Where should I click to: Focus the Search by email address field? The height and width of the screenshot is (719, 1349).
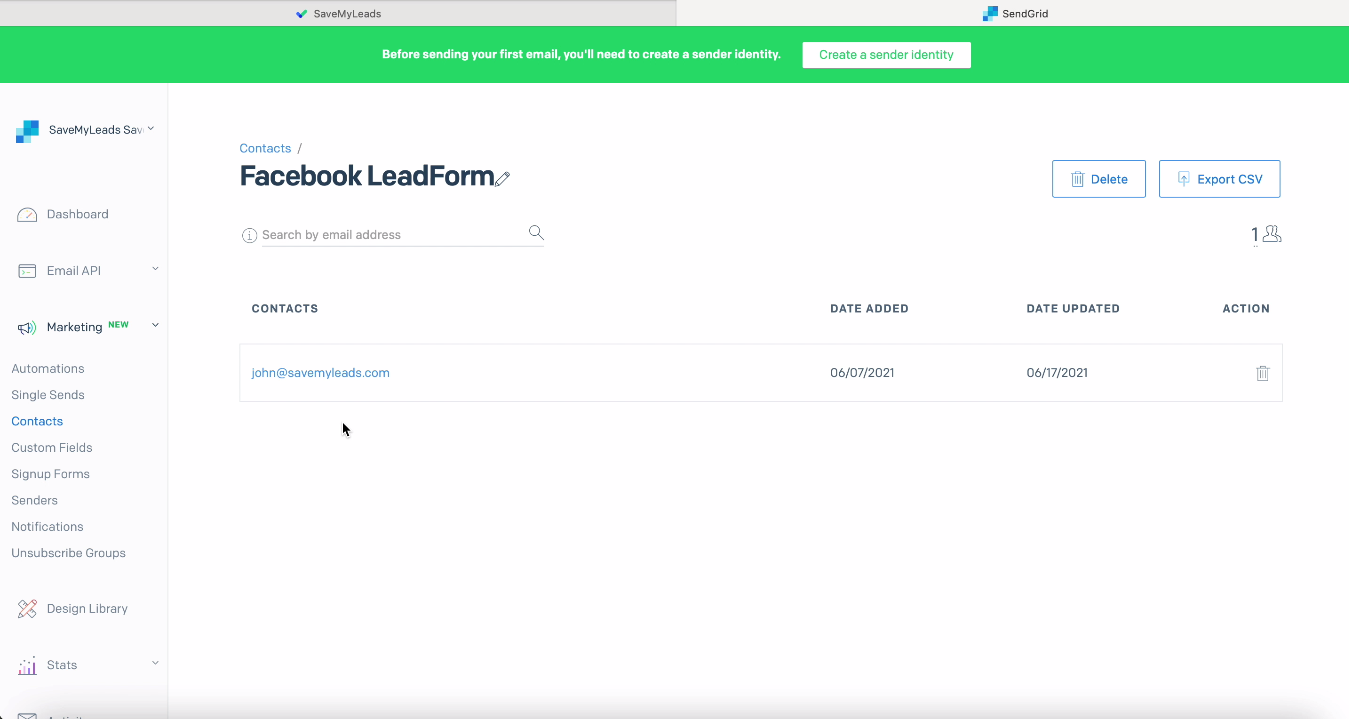394,235
